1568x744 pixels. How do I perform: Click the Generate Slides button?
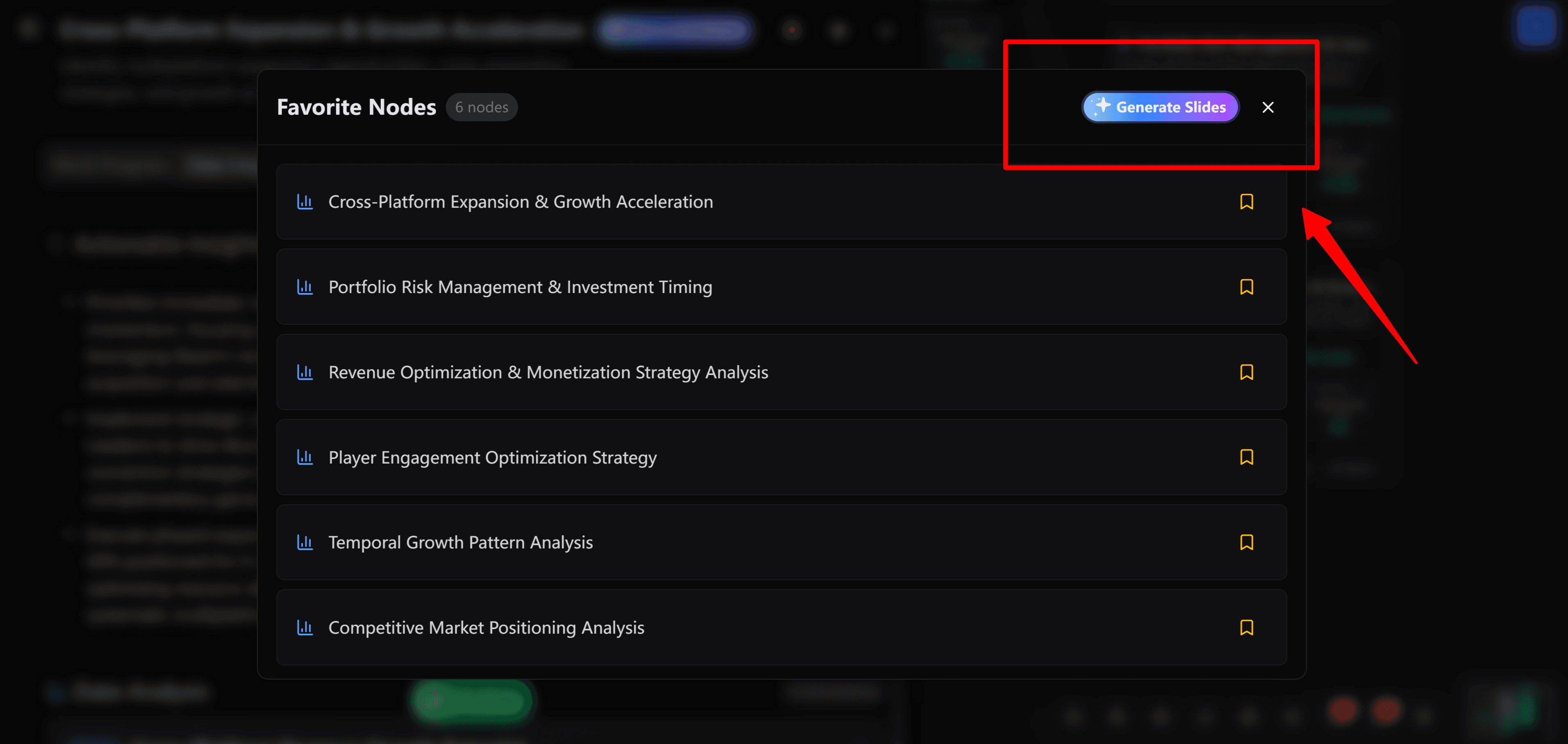(x=1160, y=107)
